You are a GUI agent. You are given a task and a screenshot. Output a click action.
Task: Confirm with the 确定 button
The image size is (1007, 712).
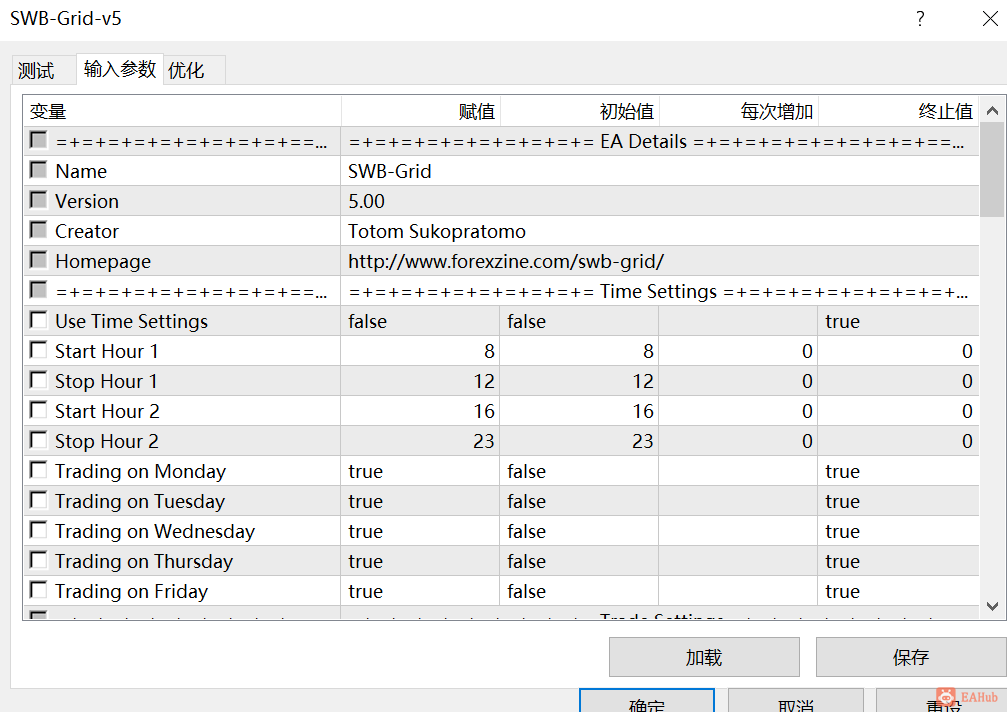tap(647, 700)
